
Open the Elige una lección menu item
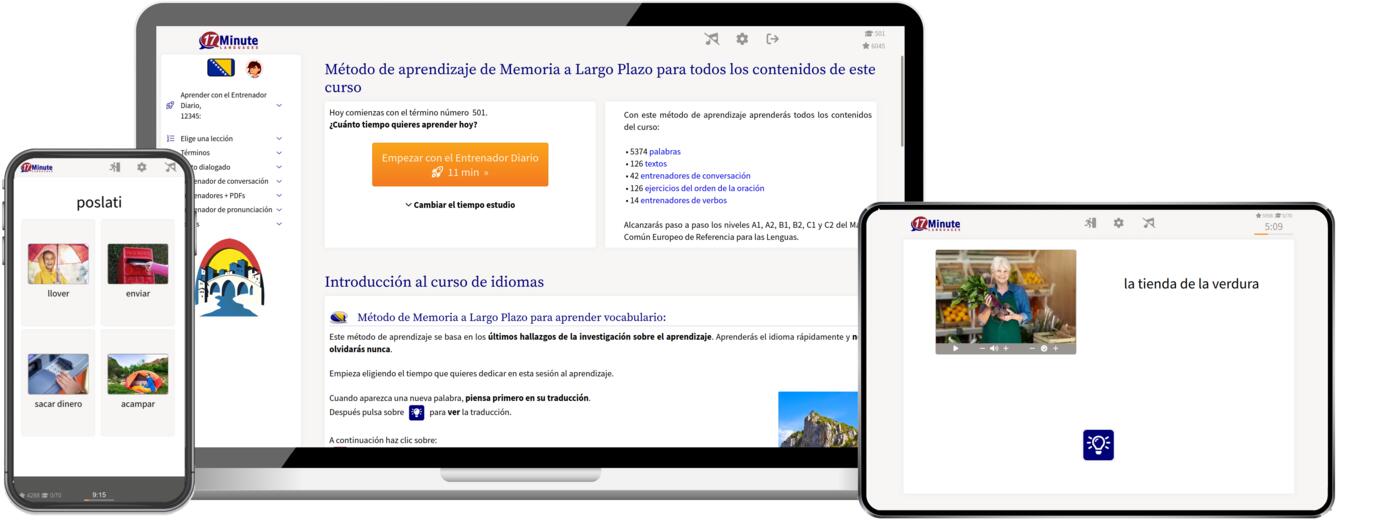[207, 139]
